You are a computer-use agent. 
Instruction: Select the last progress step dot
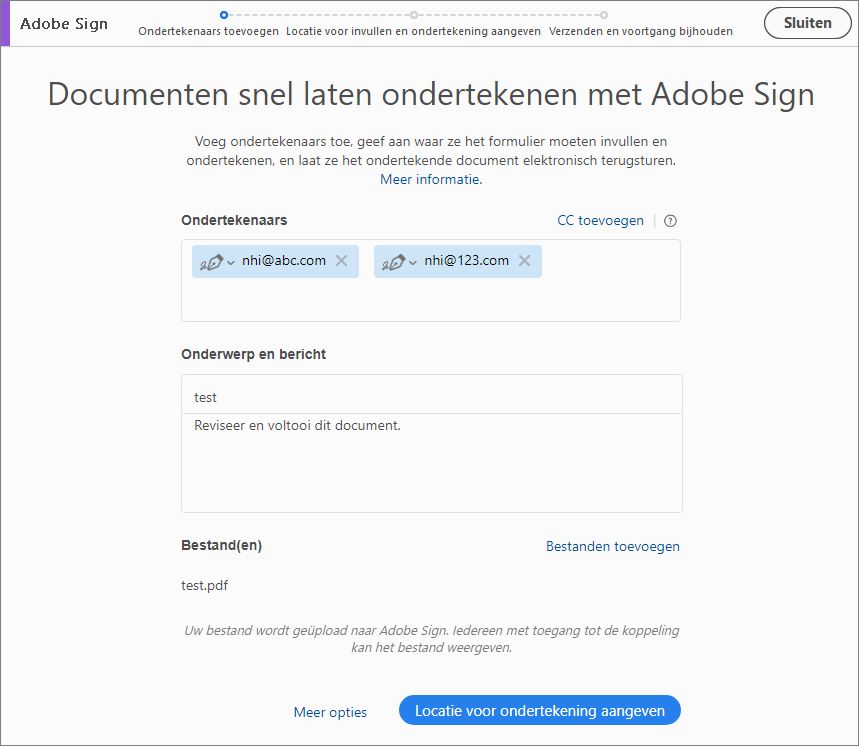click(604, 15)
